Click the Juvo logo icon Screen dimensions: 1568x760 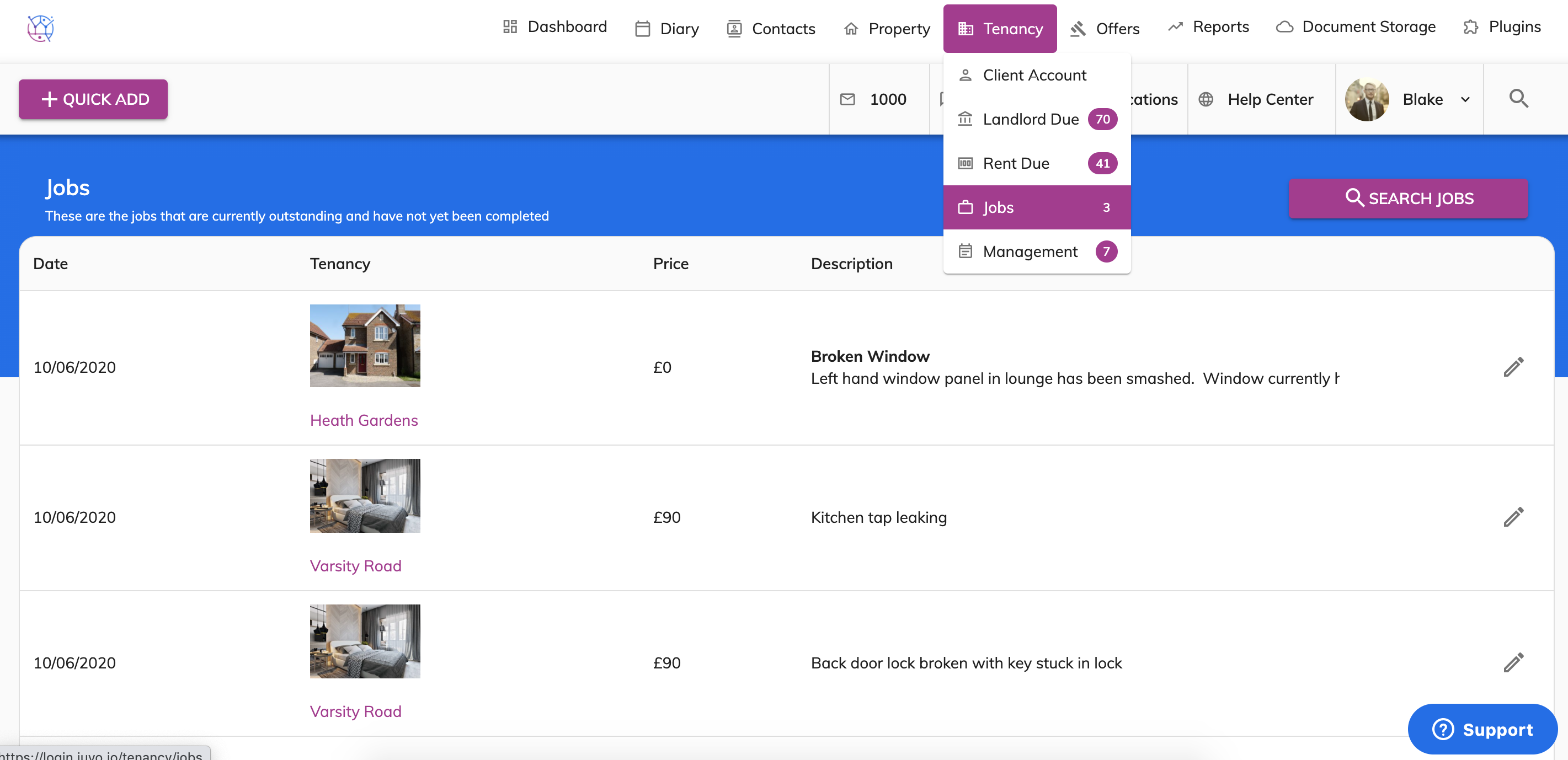(41, 28)
